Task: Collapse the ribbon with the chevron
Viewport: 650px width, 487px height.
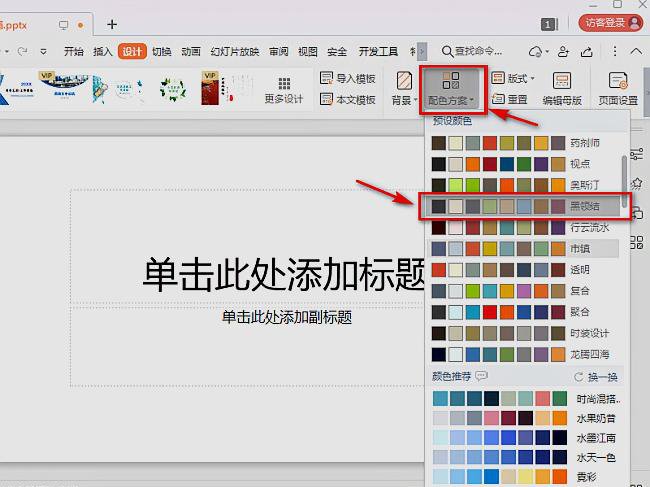Action: click(636, 51)
